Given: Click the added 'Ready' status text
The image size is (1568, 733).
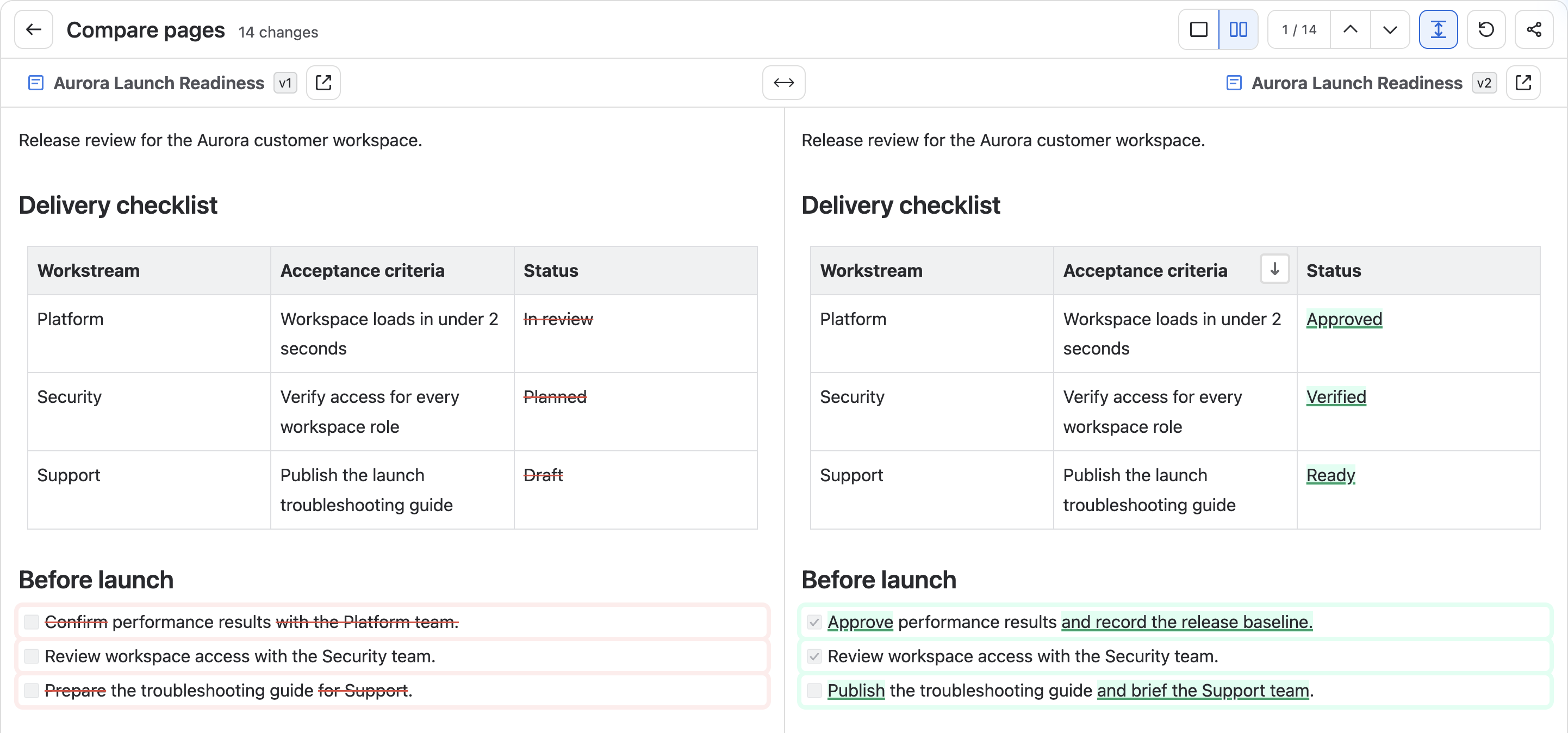Looking at the screenshot, I should coord(1330,475).
